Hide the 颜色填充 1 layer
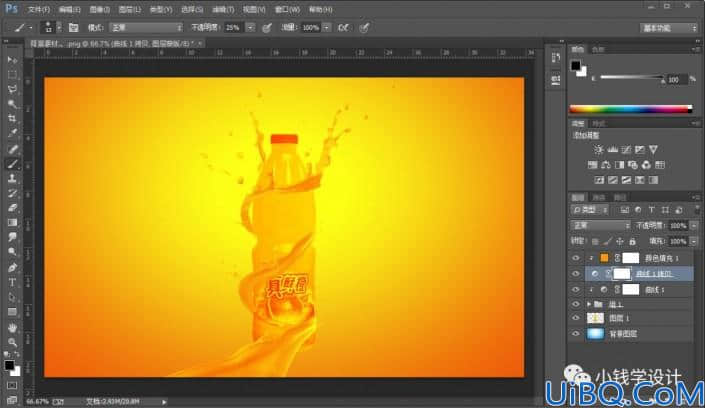Image resolution: width=705 pixels, height=408 pixels. (x=576, y=258)
